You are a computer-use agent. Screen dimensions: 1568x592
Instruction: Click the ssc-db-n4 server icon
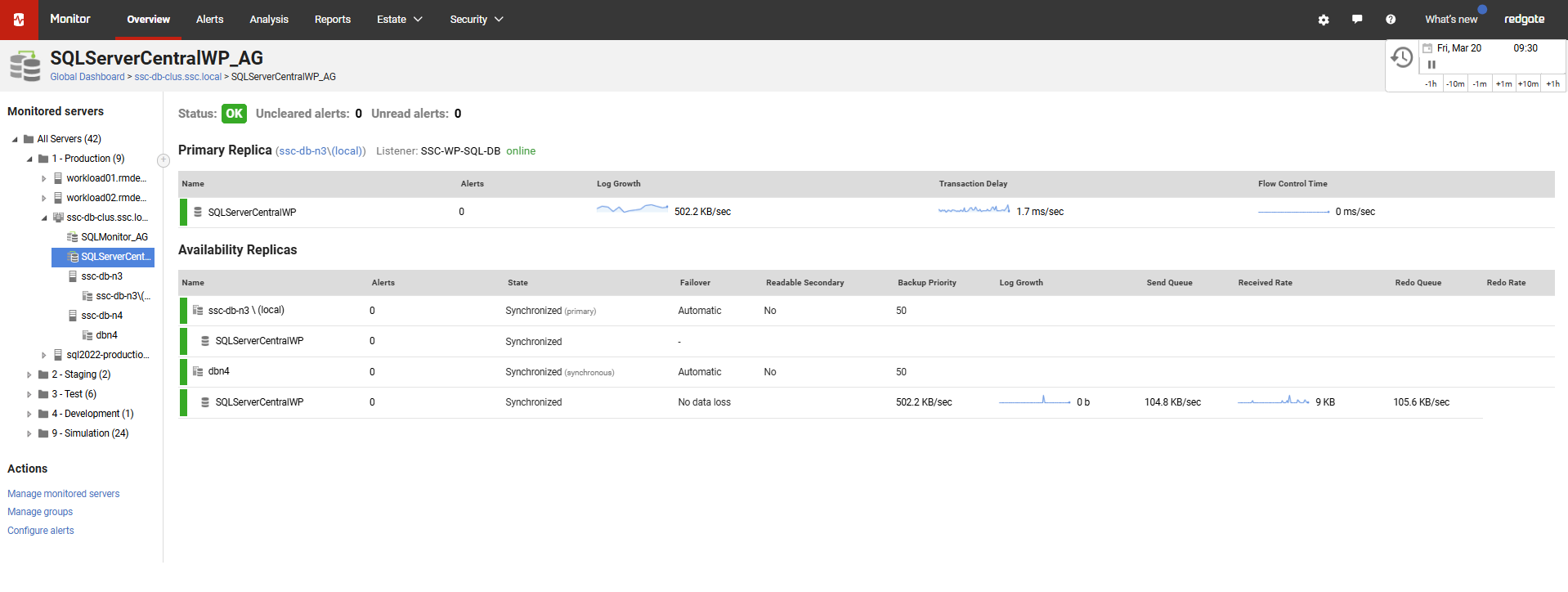point(73,316)
